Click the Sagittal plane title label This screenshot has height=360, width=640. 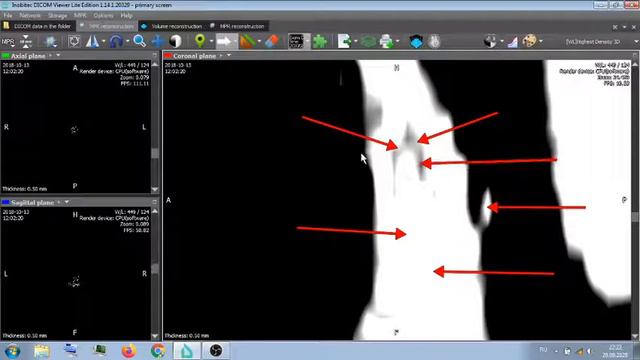tap(32, 202)
